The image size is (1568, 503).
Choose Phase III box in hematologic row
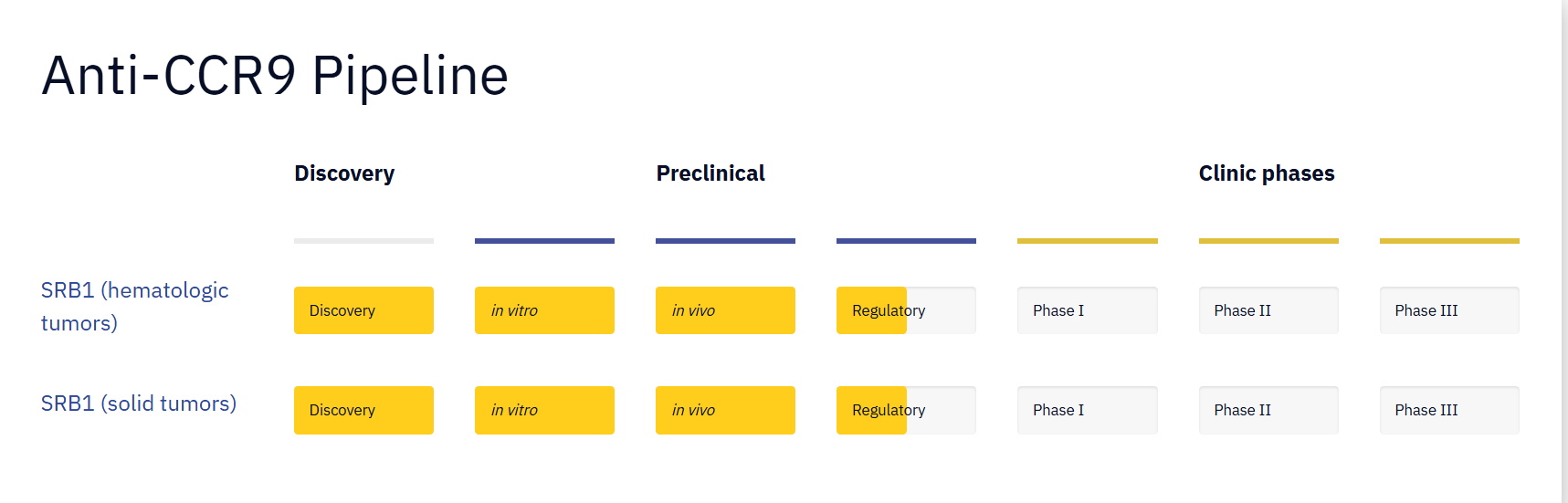pos(1448,310)
